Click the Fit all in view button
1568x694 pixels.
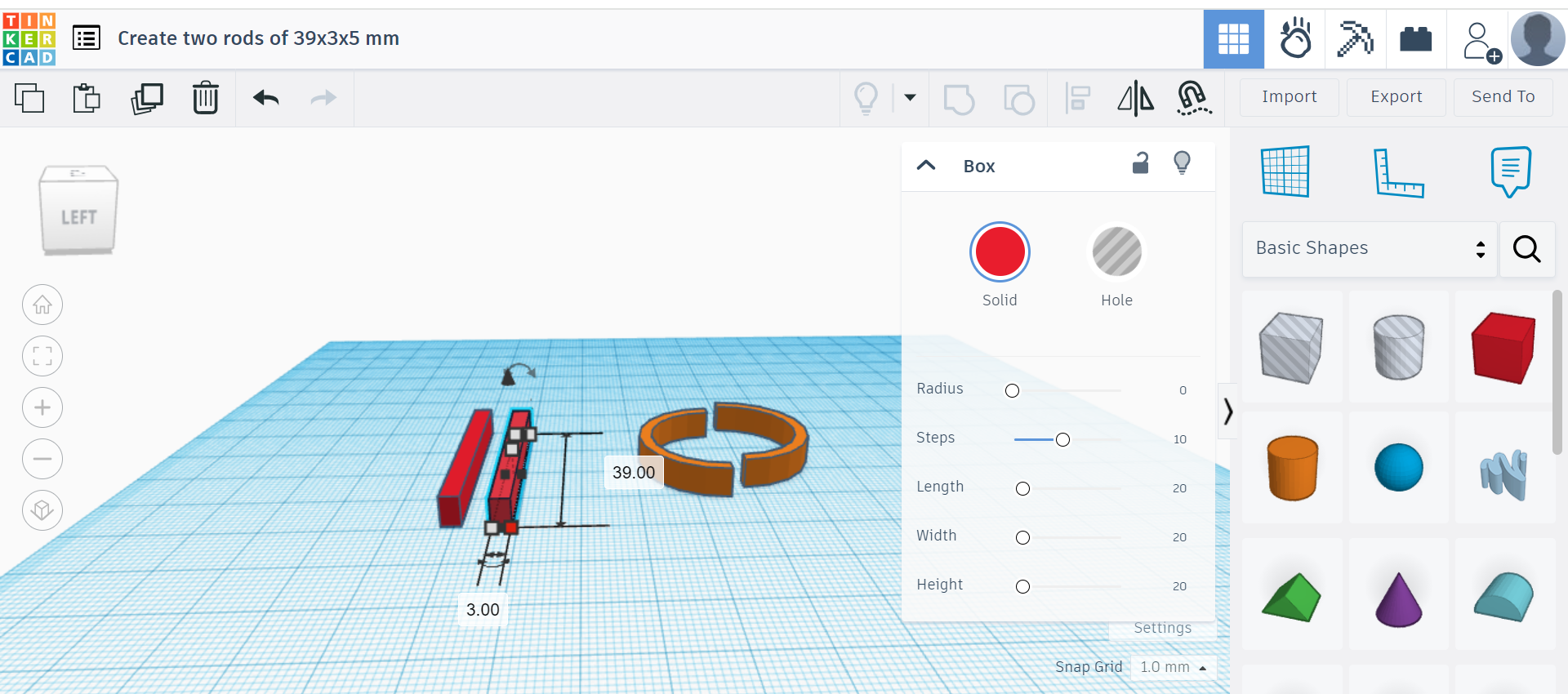tap(42, 356)
